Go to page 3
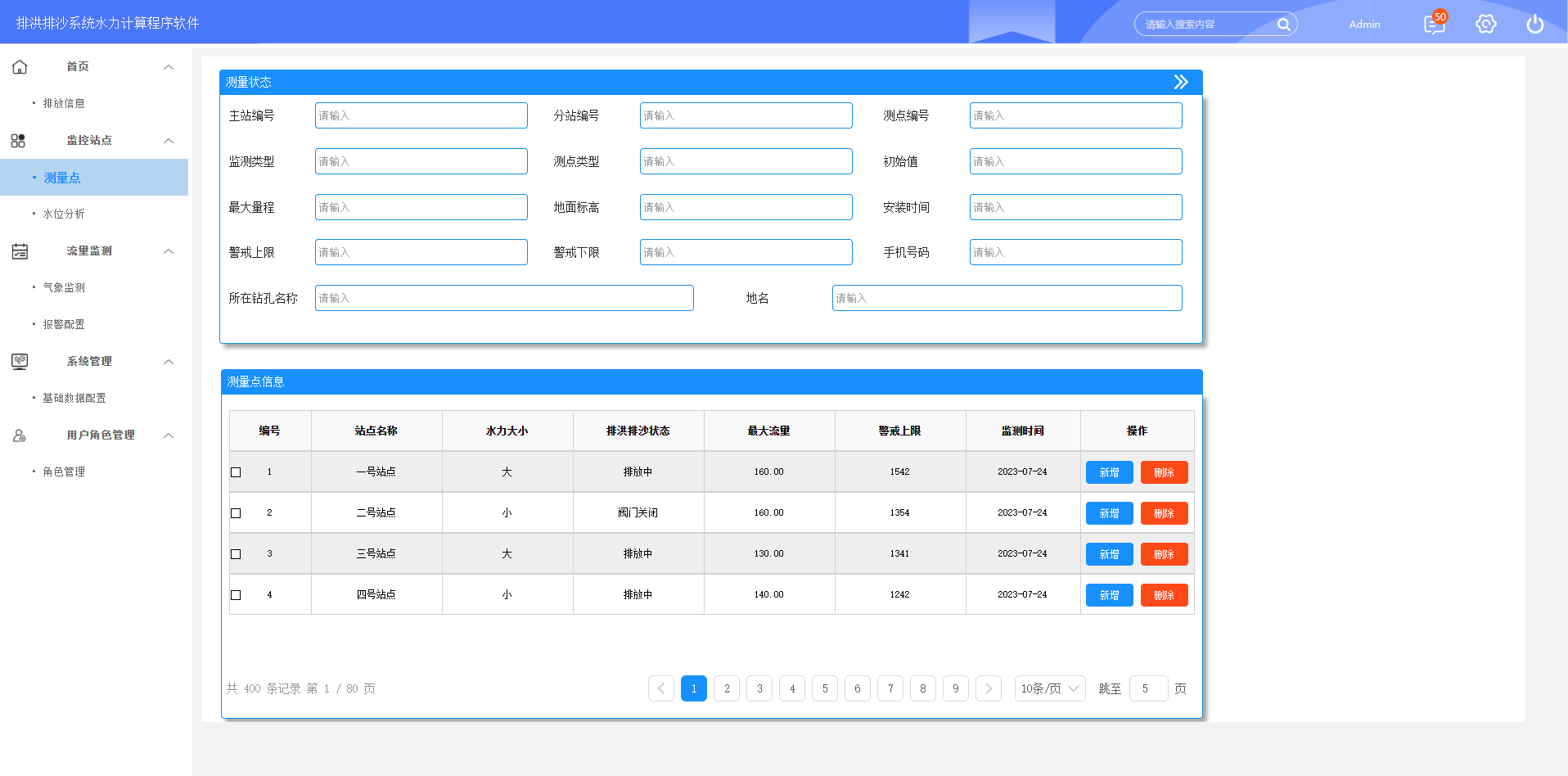1568x776 pixels. tap(759, 688)
